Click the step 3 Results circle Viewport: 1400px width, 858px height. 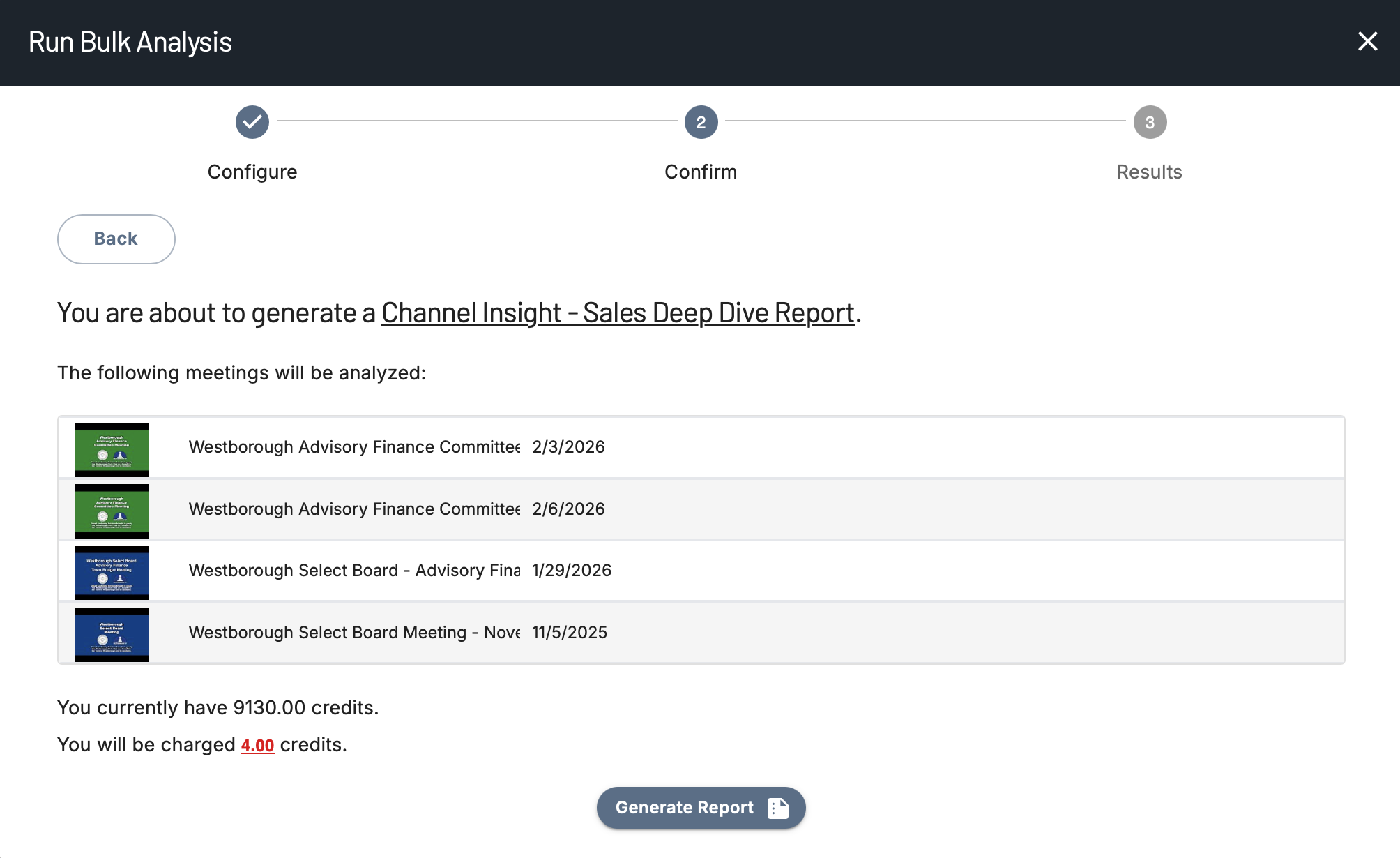pyautogui.click(x=1150, y=122)
